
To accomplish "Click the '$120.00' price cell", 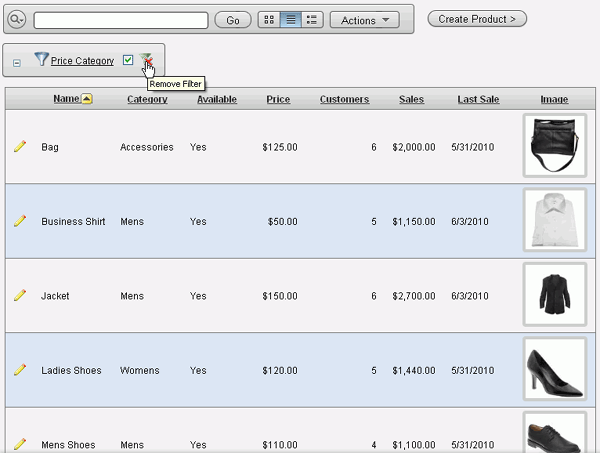I will [280, 370].
